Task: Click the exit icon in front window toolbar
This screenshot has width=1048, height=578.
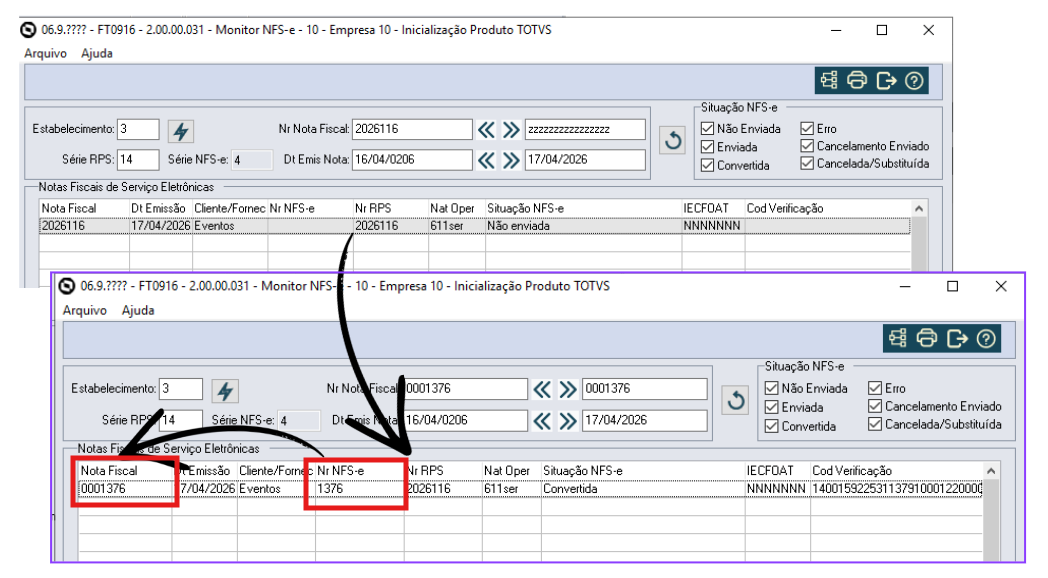Action: 957,338
